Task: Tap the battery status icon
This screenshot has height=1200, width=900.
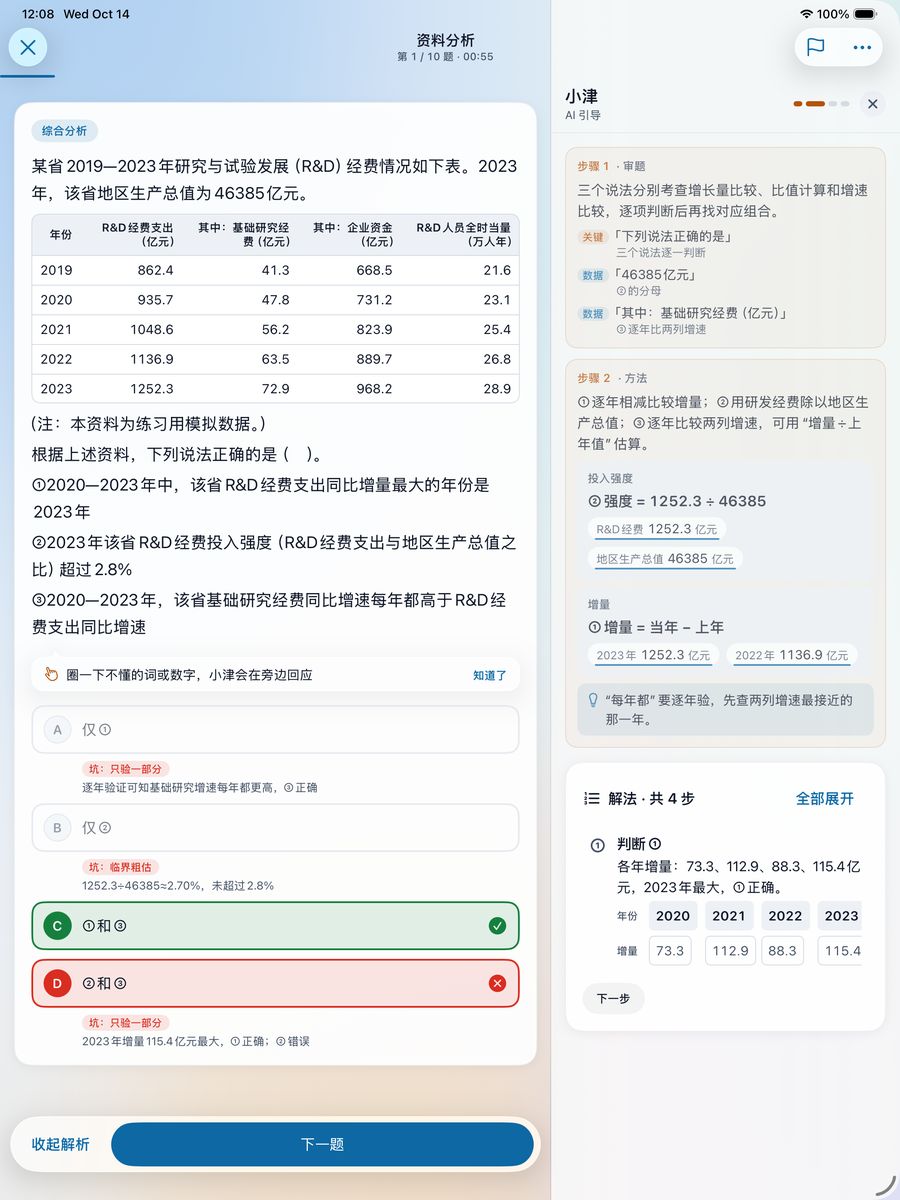Action: pyautogui.click(x=867, y=14)
